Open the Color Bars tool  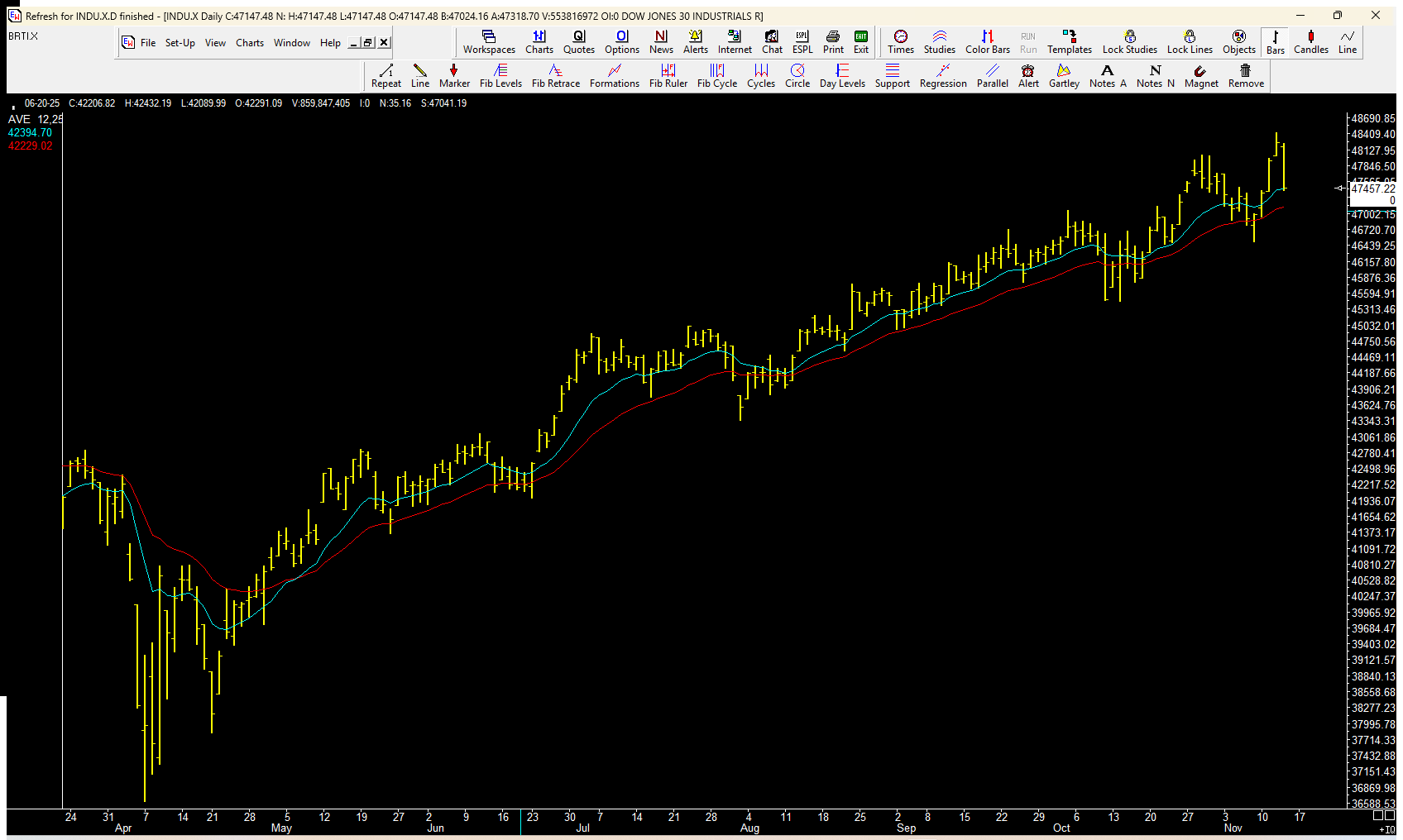click(987, 41)
